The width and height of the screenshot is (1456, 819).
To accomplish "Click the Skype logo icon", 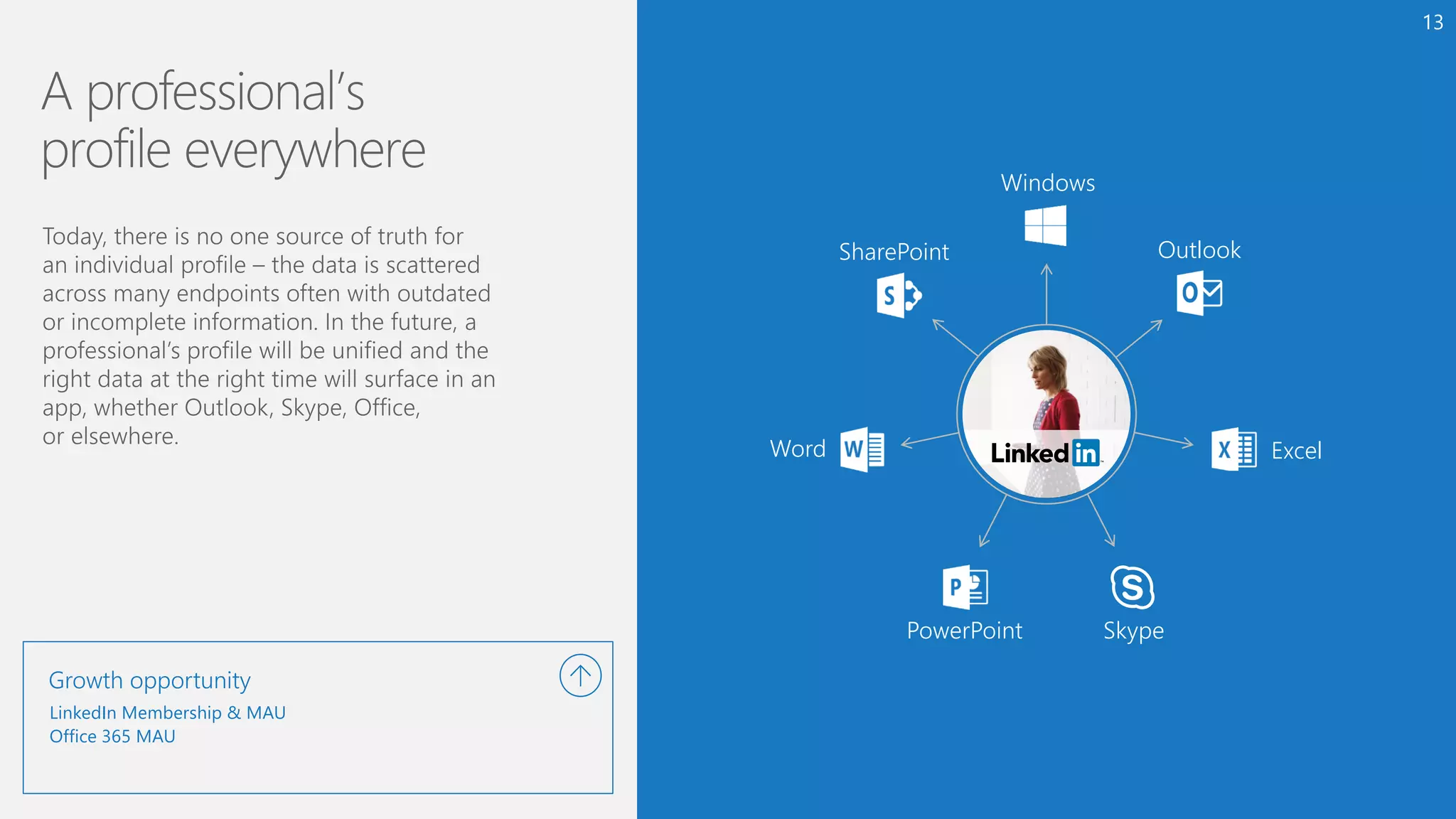I will tap(1132, 587).
